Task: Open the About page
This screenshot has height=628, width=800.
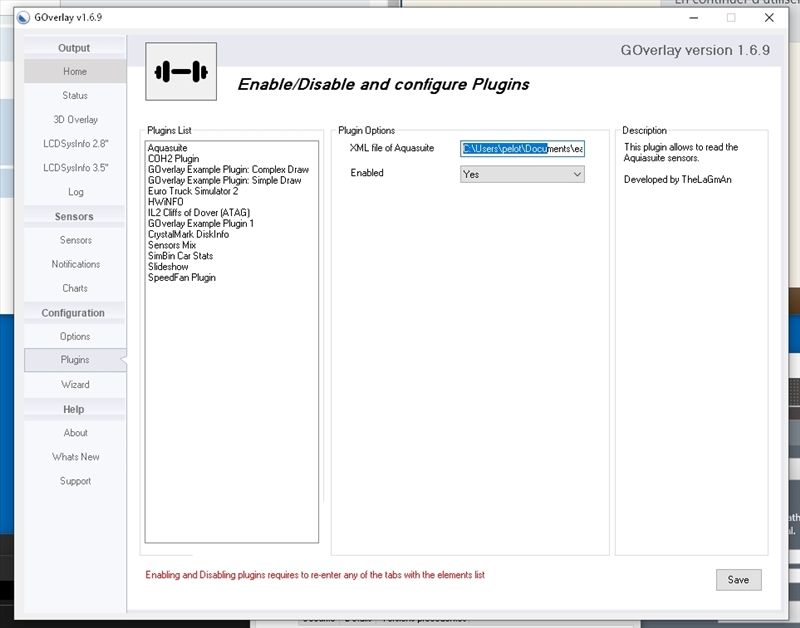Action: 74,433
